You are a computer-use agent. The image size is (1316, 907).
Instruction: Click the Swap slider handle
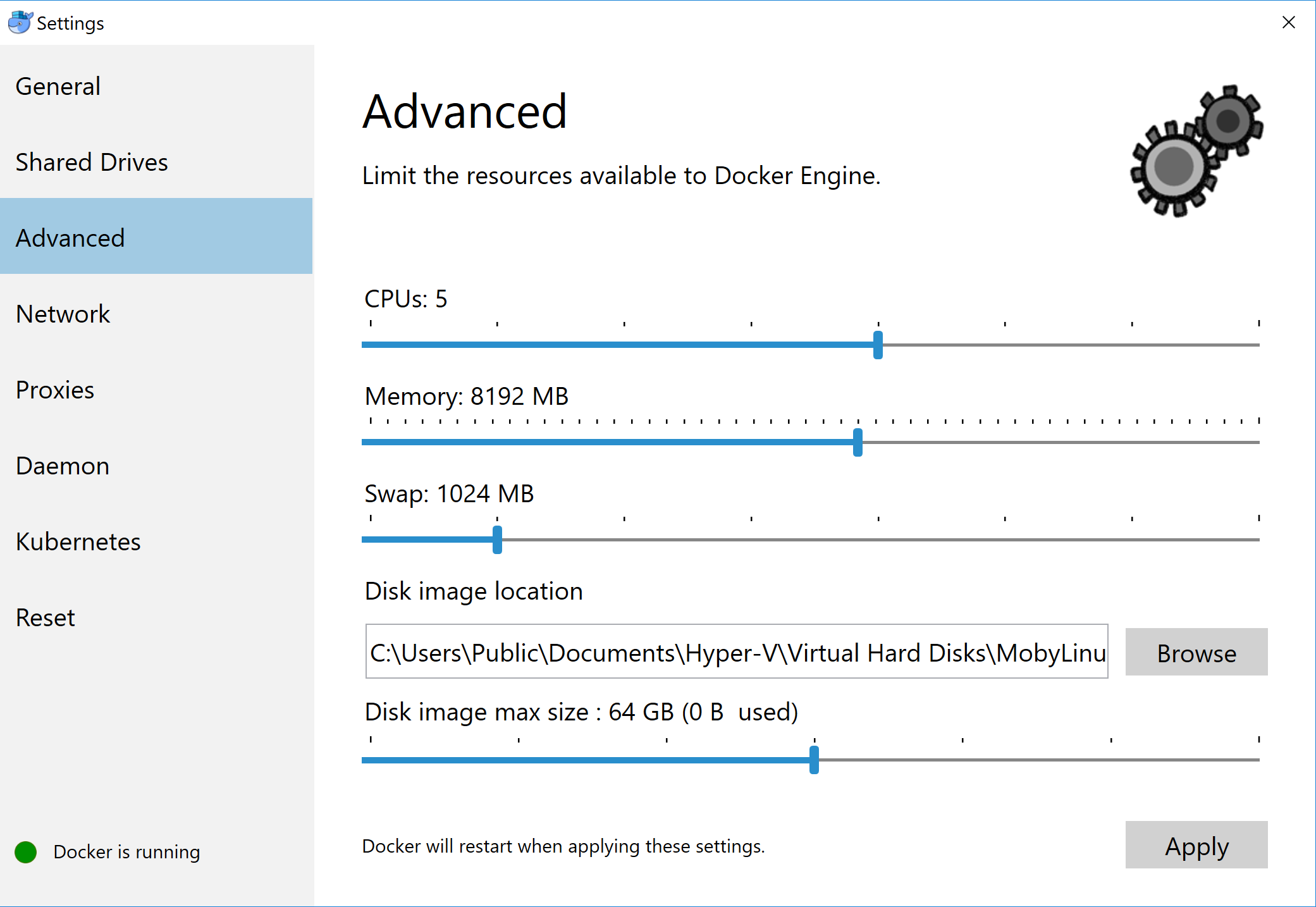[x=497, y=540]
